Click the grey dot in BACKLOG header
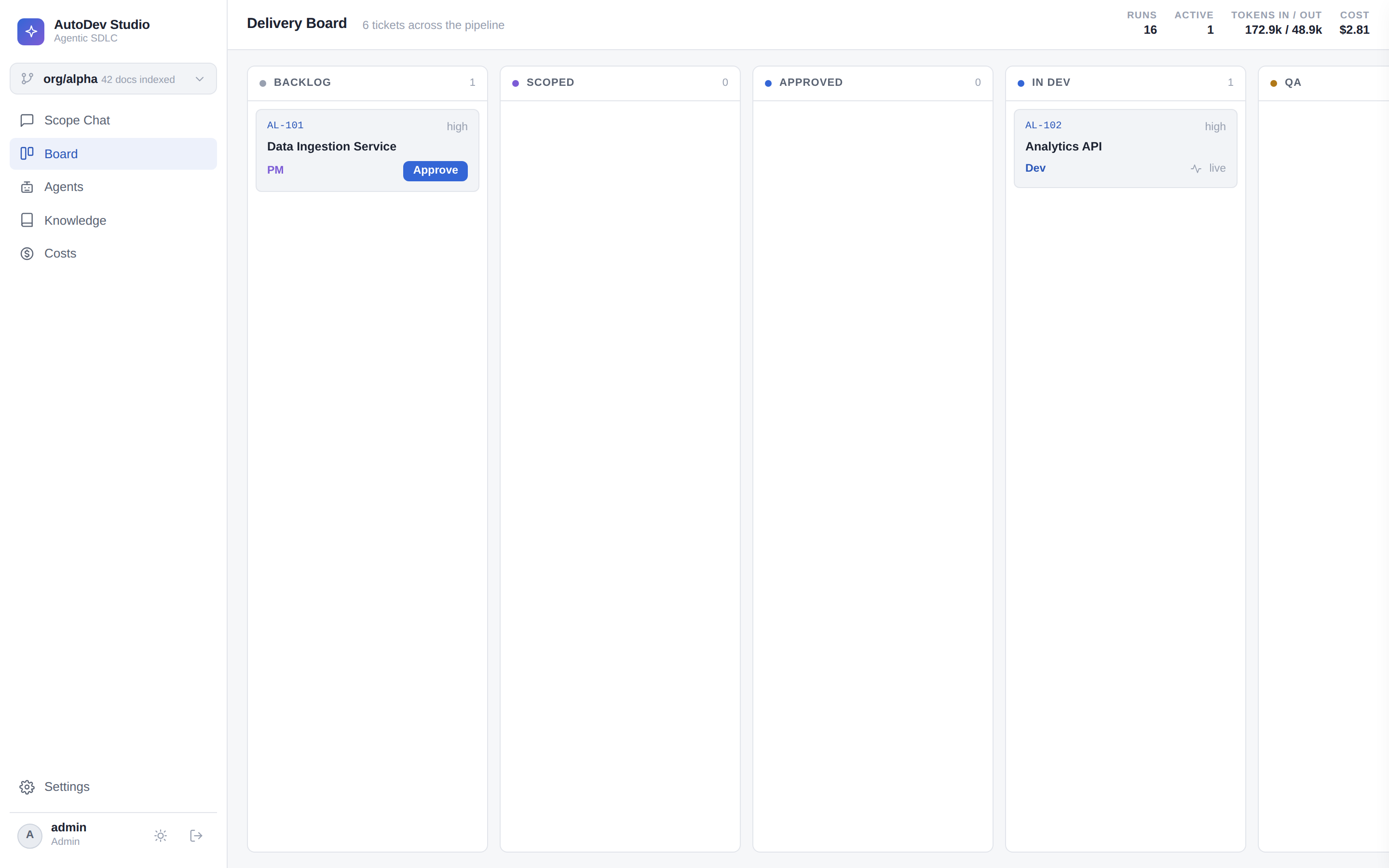 (263, 83)
